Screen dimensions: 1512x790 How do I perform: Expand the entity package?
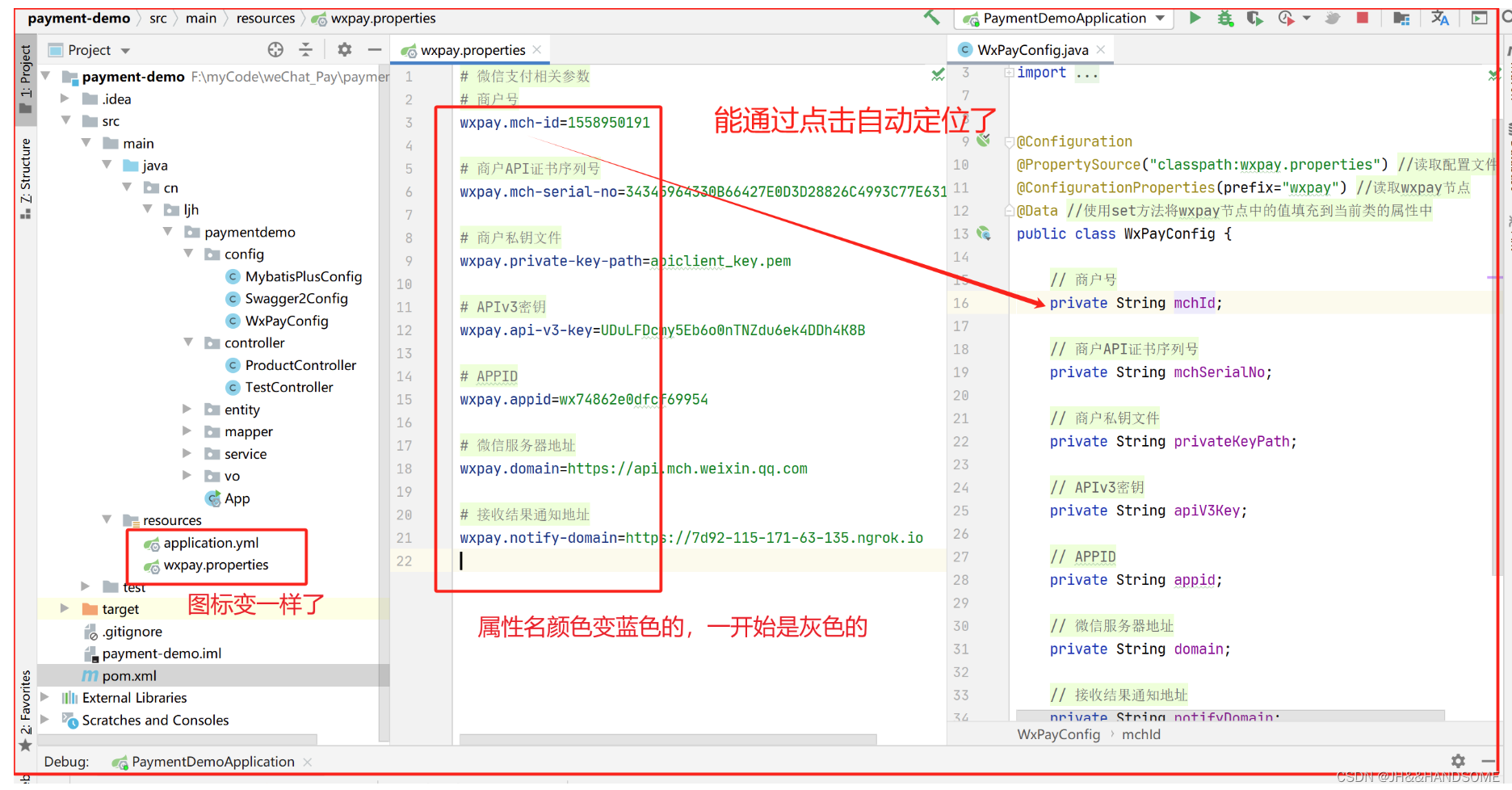tap(187, 410)
